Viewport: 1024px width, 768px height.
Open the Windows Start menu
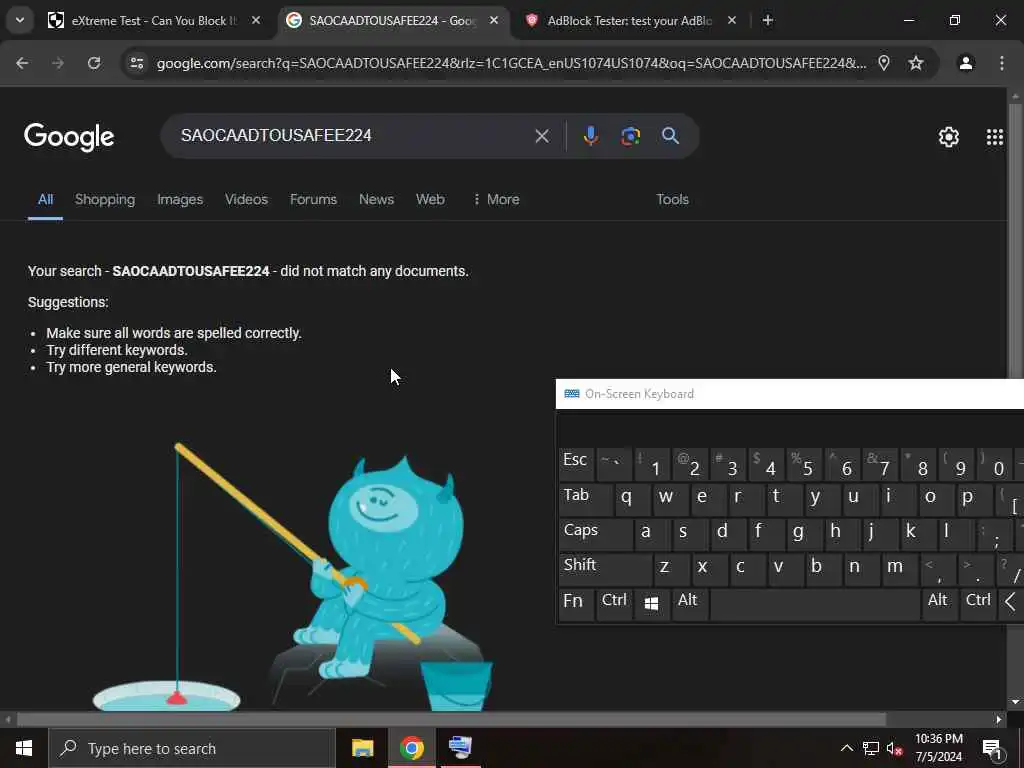point(24,748)
